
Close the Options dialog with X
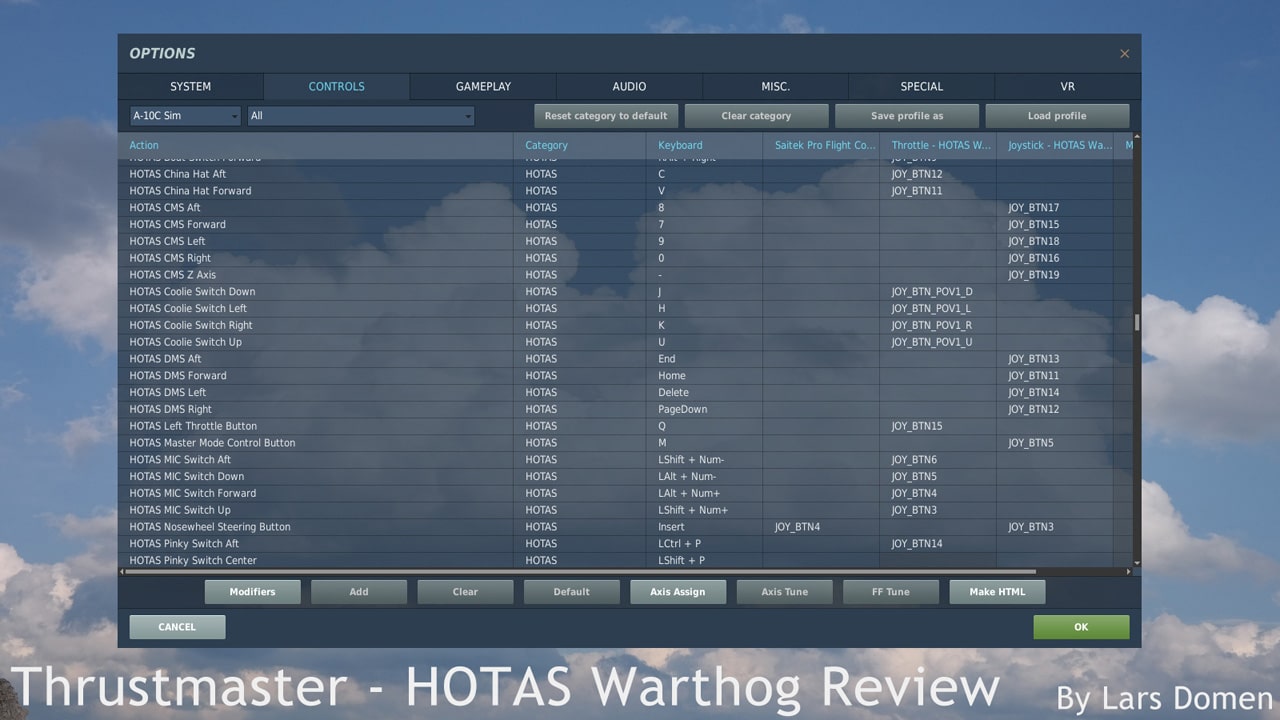[1124, 54]
